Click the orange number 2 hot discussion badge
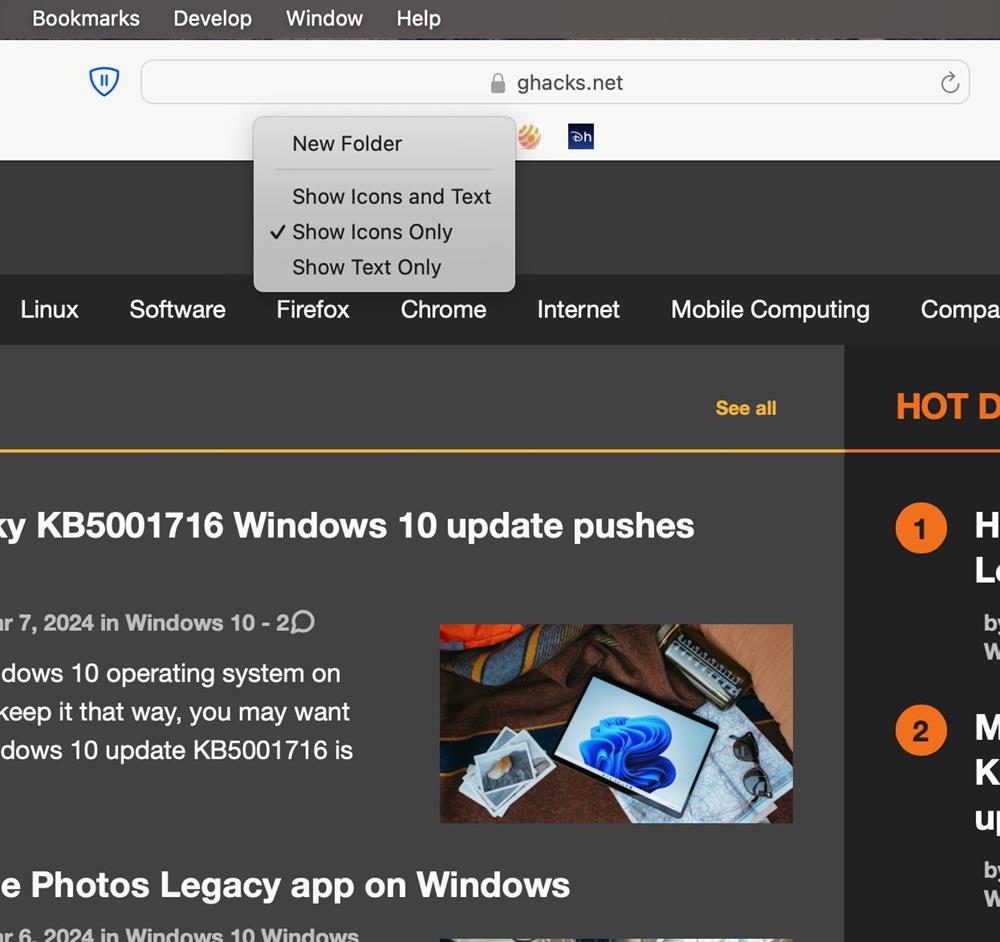 pos(920,731)
